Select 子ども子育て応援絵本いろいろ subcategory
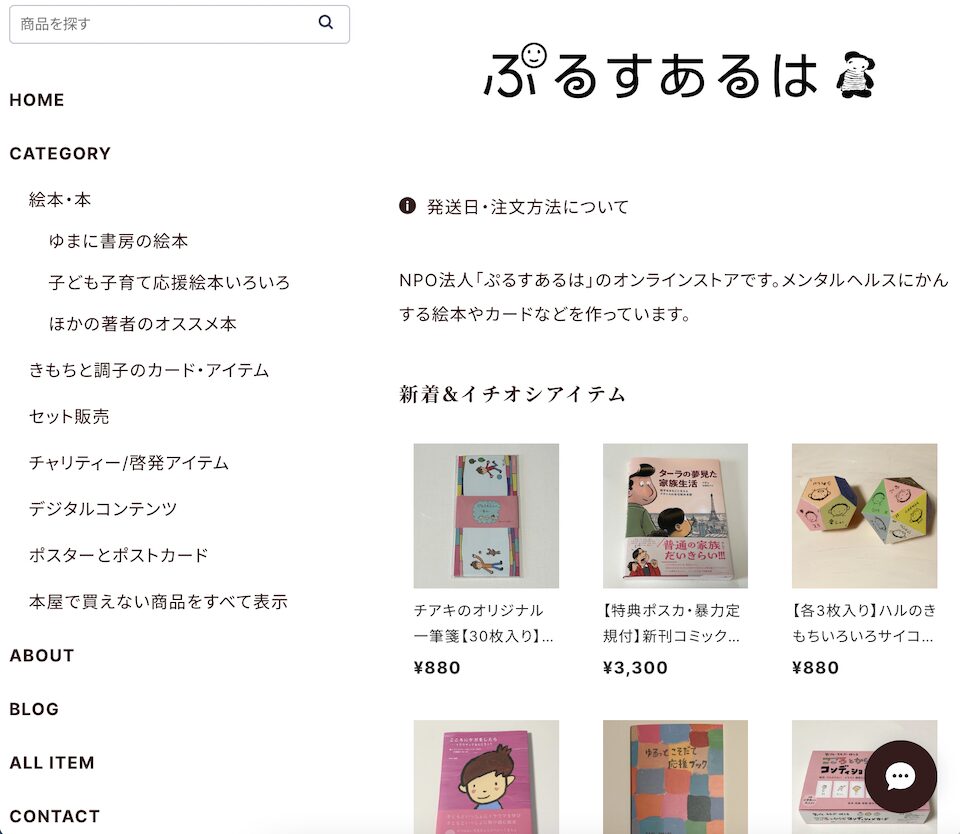This screenshot has height=834, width=960. [169, 282]
